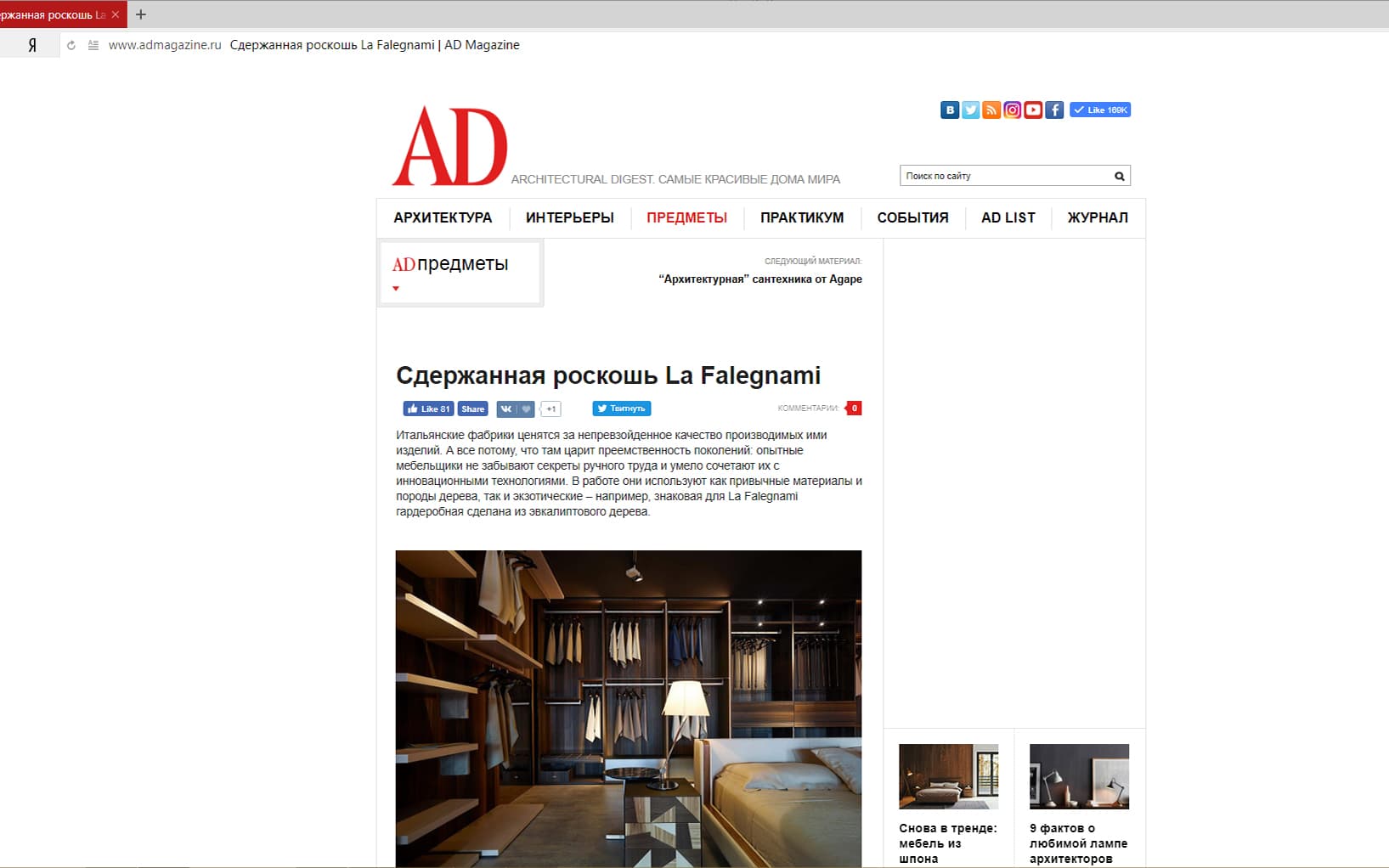
Task: Open next article about Agape сантехника
Action: click(x=759, y=279)
